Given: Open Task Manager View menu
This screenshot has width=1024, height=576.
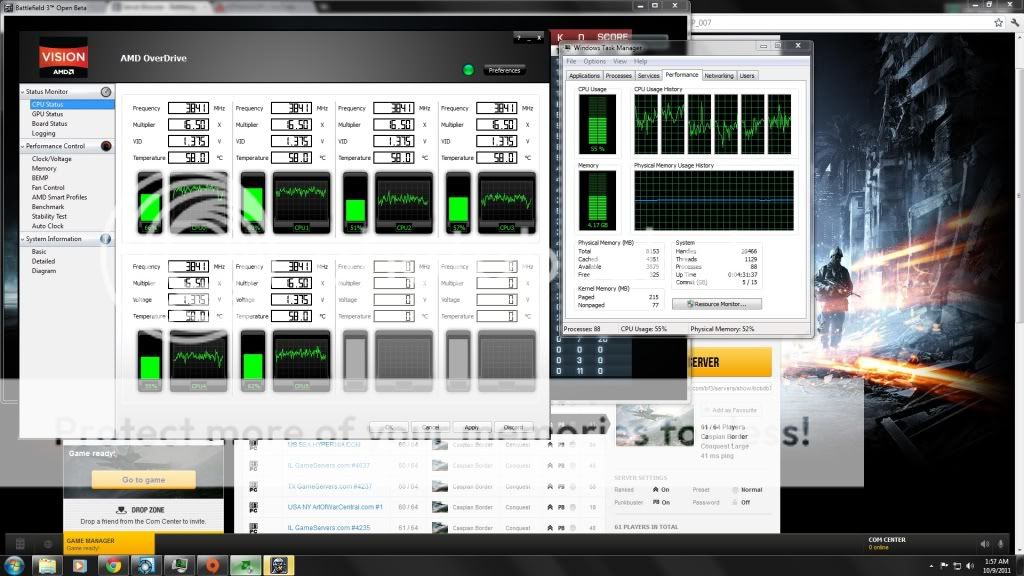Looking at the screenshot, I should coord(620,61).
